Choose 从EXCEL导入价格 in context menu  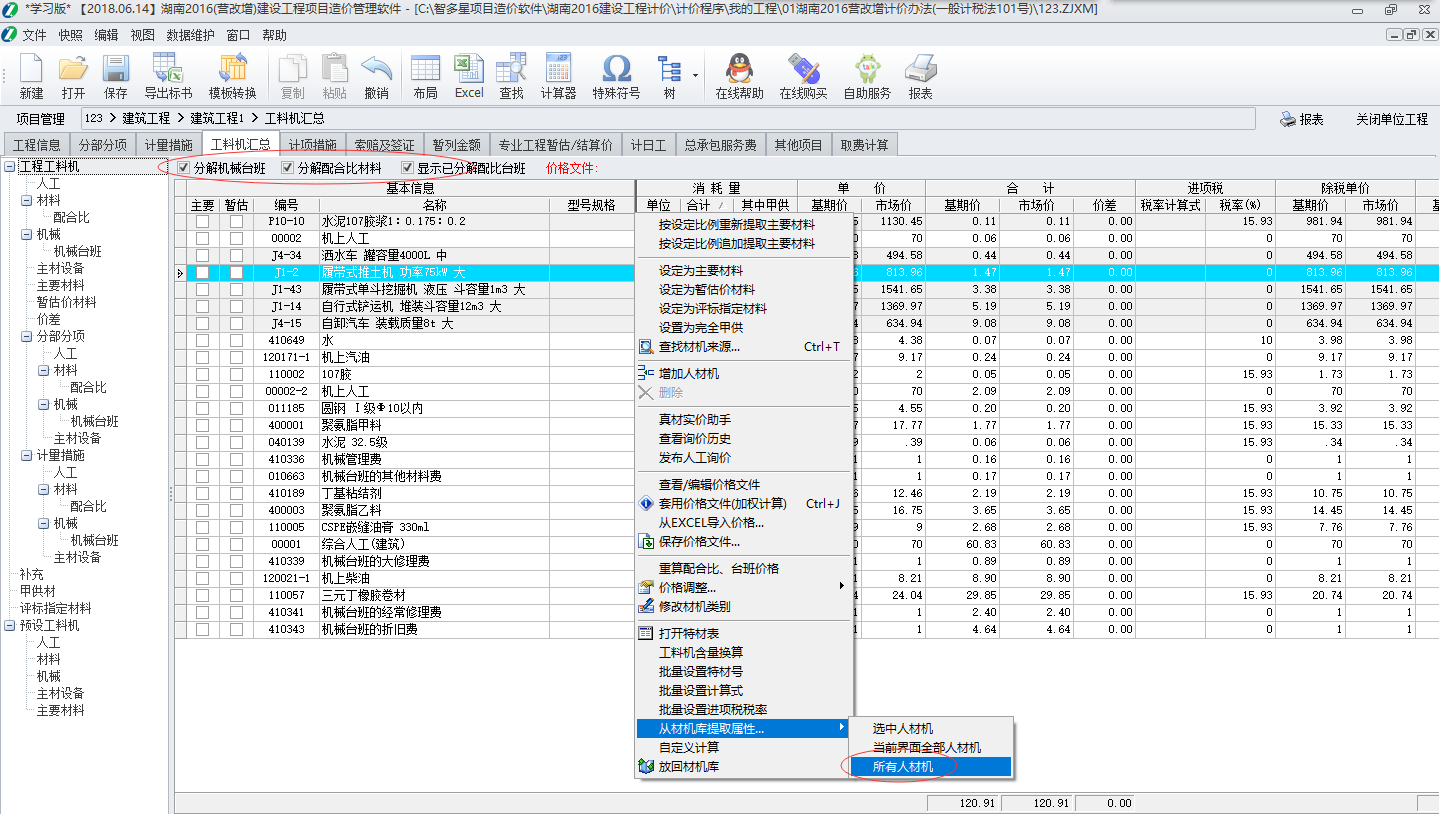tap(711, 523)
